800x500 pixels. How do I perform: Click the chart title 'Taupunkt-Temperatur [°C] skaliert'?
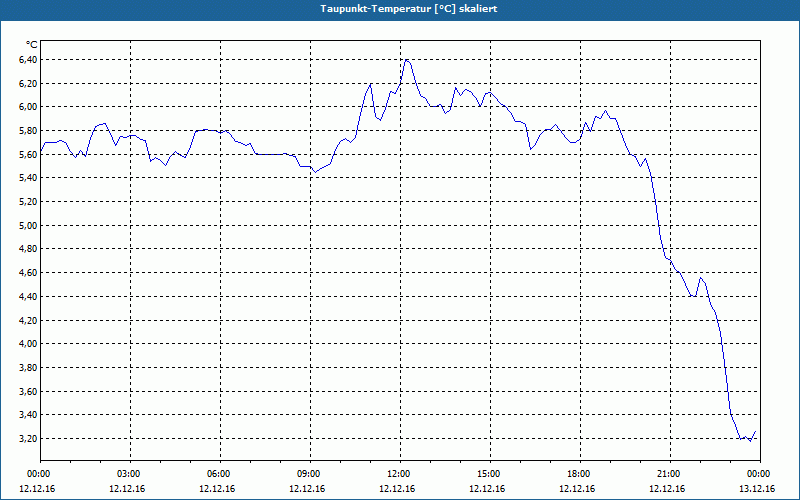pos(409,9)
